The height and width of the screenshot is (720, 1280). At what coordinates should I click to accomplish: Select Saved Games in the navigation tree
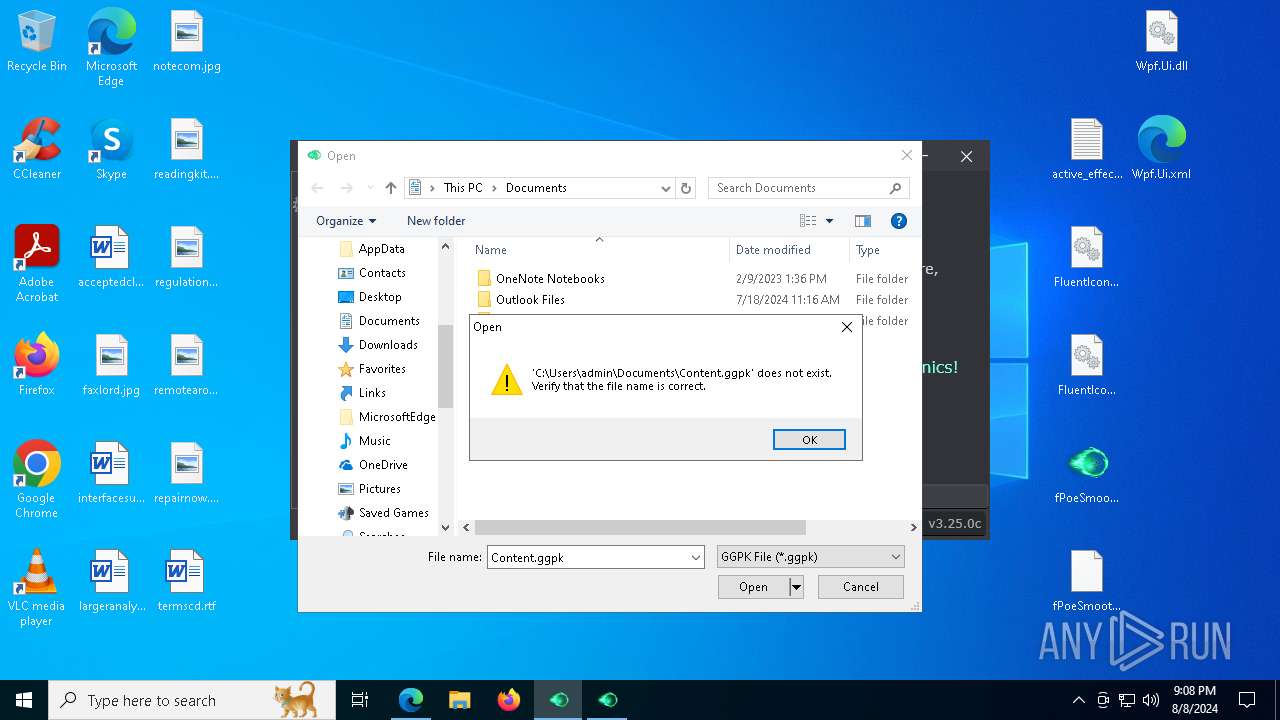point(393,513)
